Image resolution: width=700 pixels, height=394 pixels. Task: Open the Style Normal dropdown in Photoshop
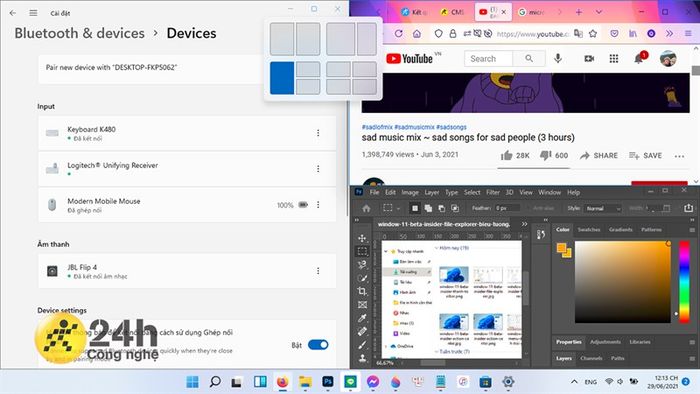(x=603, y=208)
